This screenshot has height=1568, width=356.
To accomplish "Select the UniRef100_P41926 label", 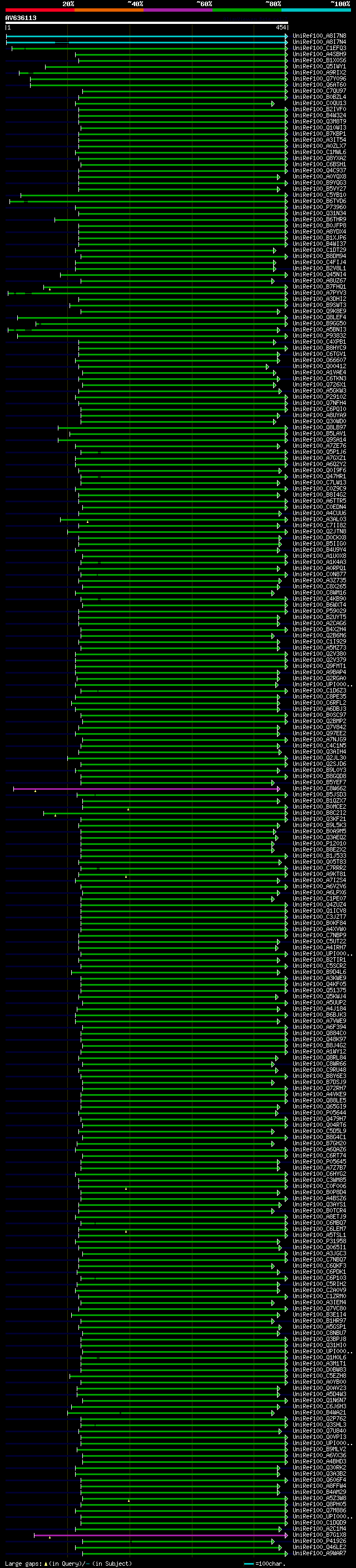I will tap(319, 1541).
